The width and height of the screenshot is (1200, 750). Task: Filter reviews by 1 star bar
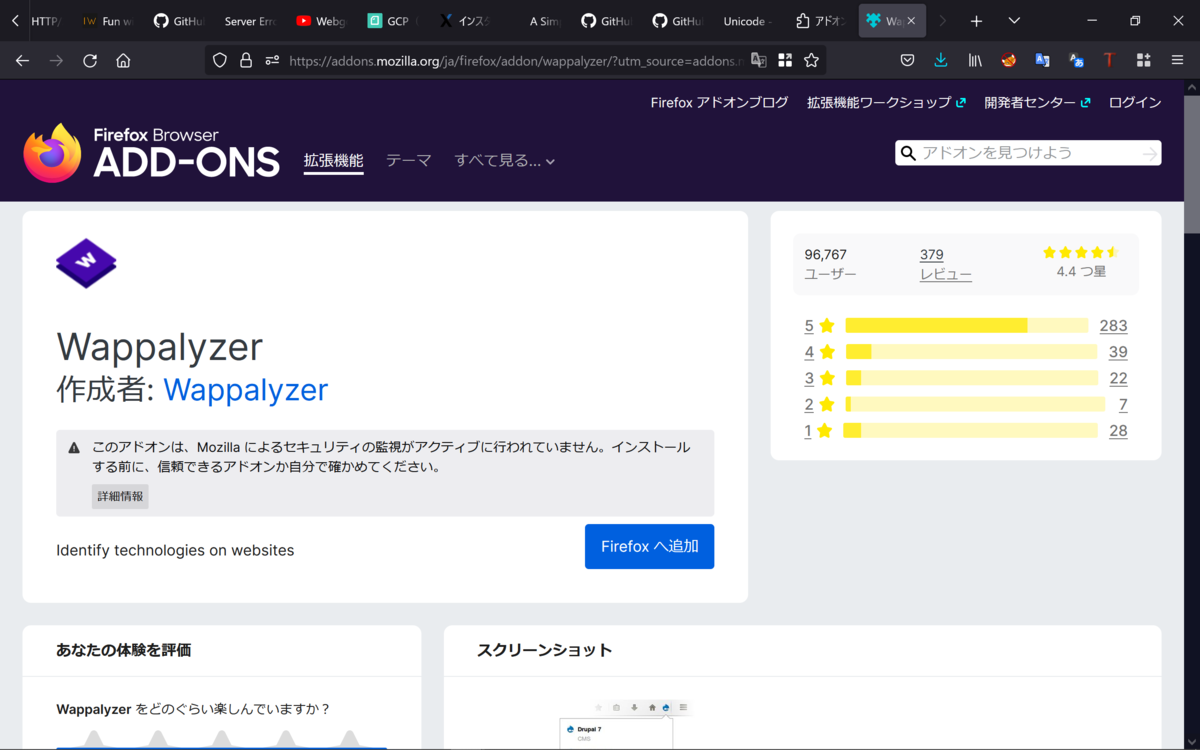[970, 430]
